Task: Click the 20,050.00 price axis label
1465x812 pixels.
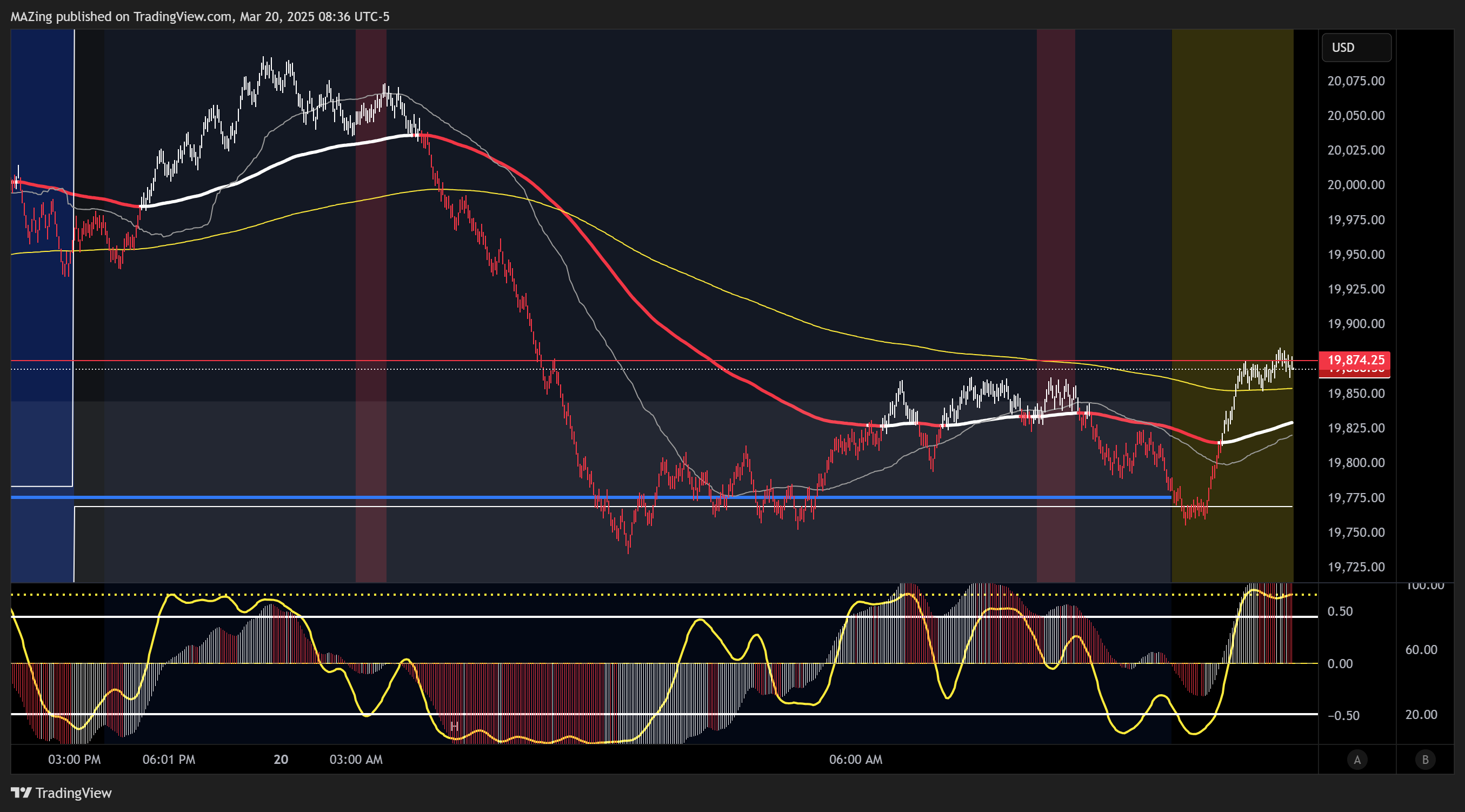Action: [1356, 116]
